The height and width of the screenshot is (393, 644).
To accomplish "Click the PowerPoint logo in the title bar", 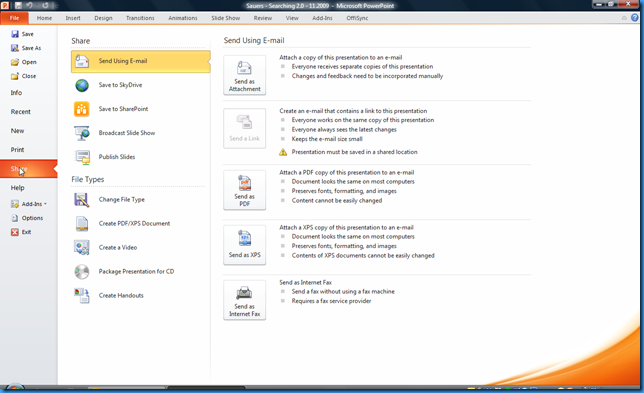I will click(5, 5).
